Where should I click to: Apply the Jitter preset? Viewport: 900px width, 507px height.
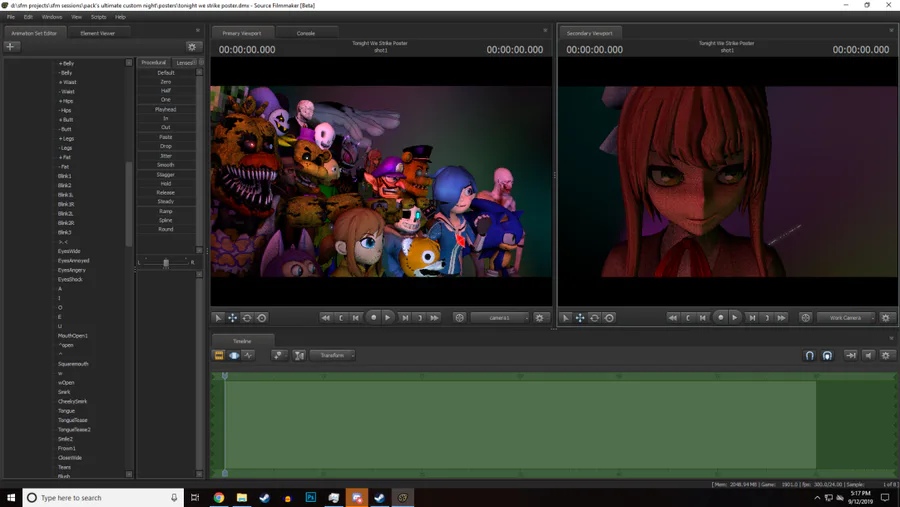click(166, 156)
